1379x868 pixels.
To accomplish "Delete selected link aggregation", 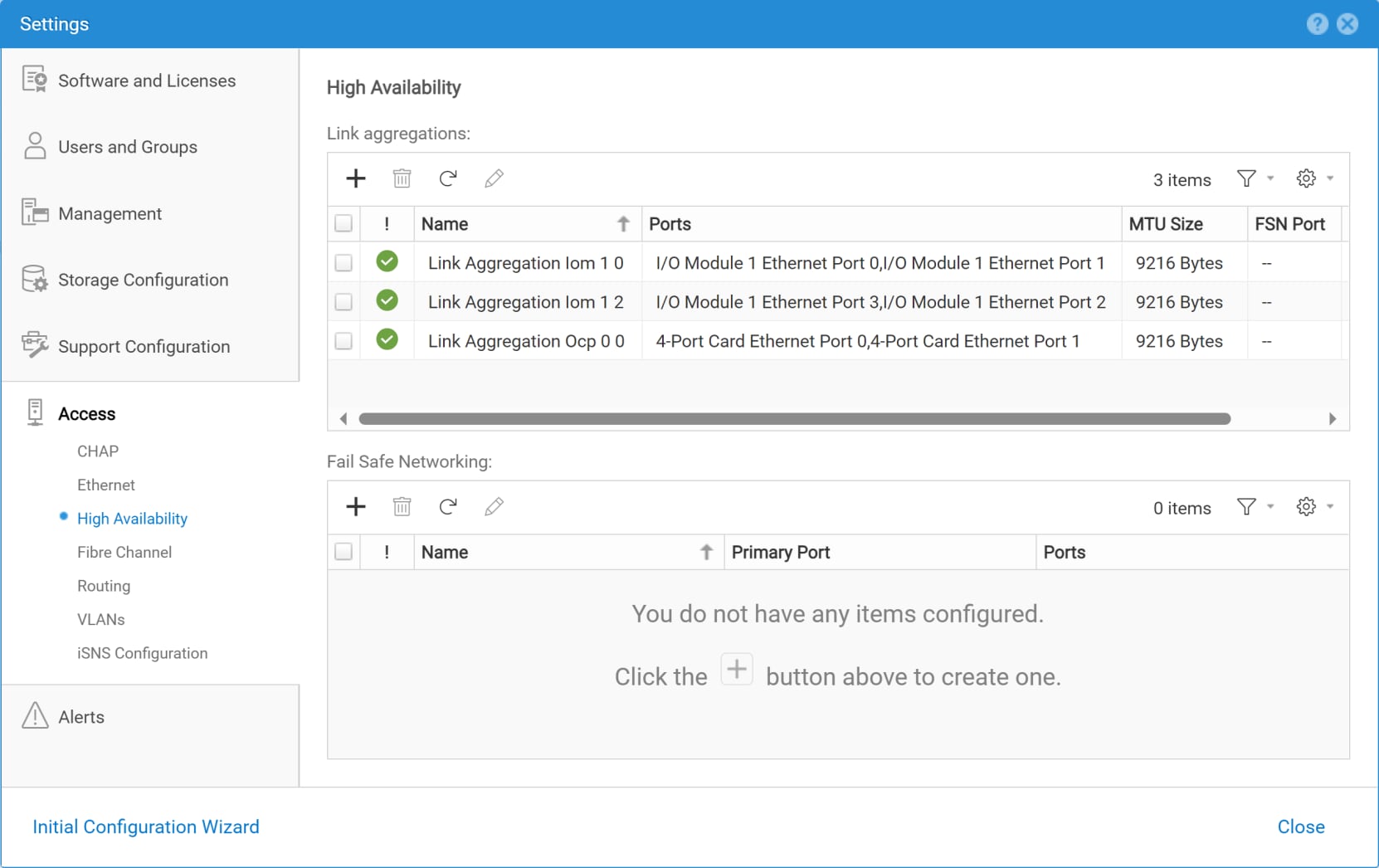I will point(402,178).
